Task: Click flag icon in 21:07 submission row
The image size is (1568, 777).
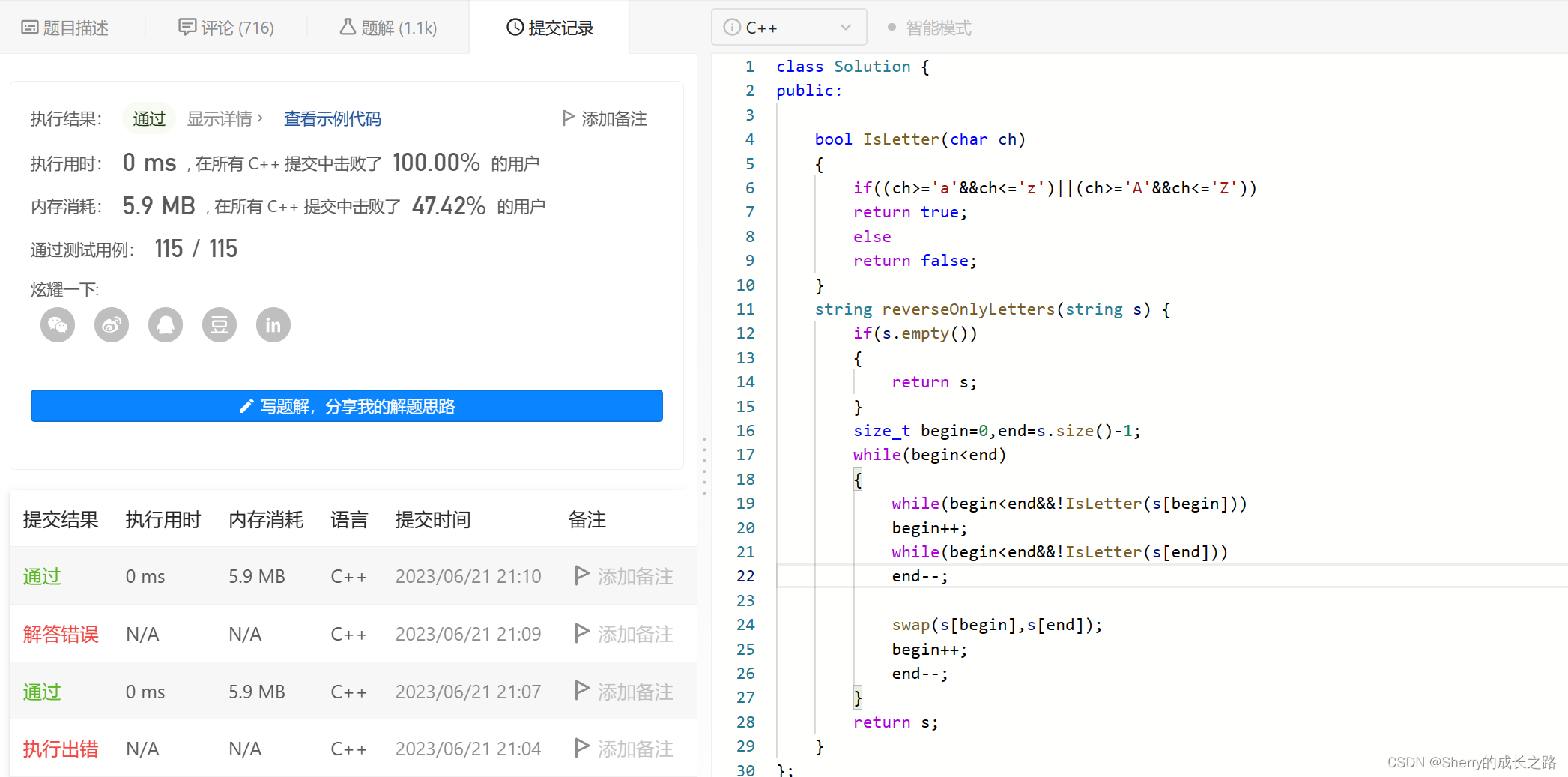Action: 581,691
